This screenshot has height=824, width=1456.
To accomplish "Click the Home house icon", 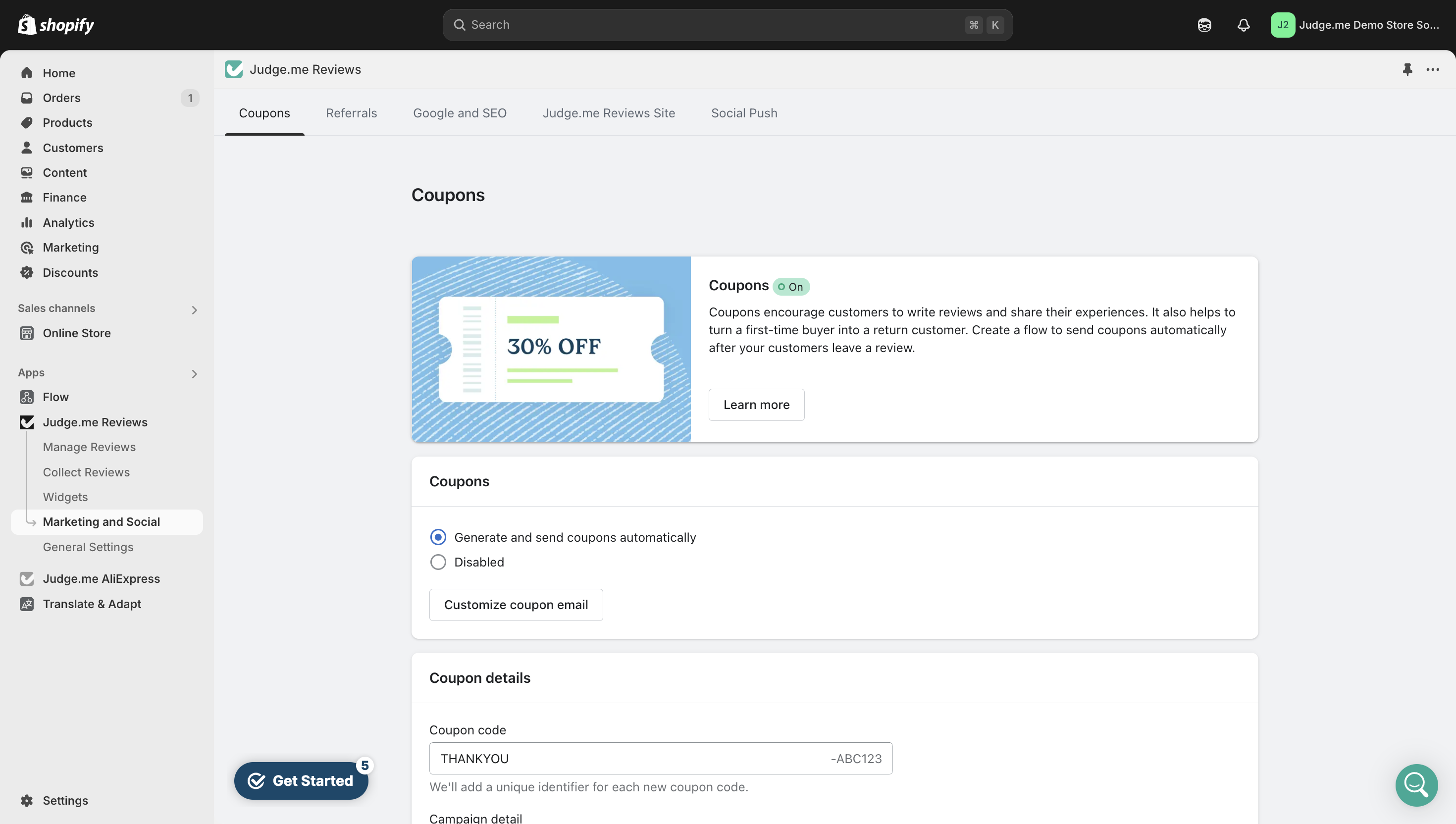I will point(27,73).
